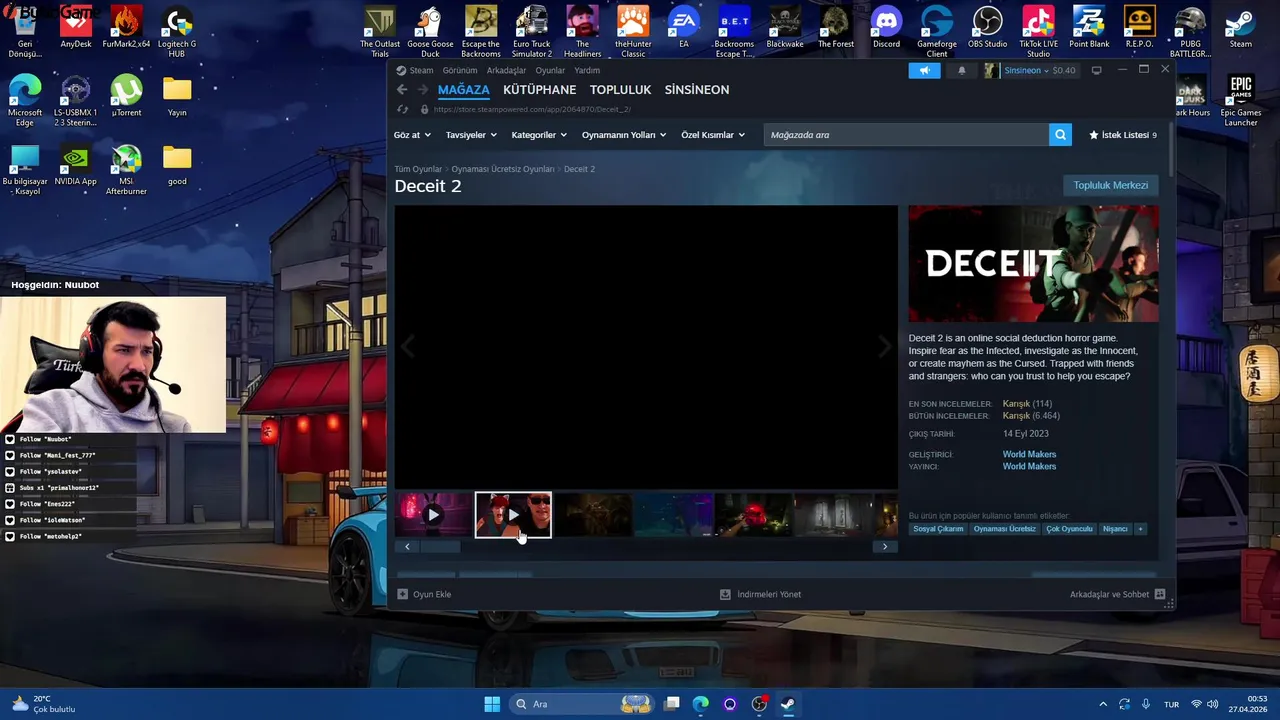
Task: Expand the Kategoriler menu
Action: [539, 135]
